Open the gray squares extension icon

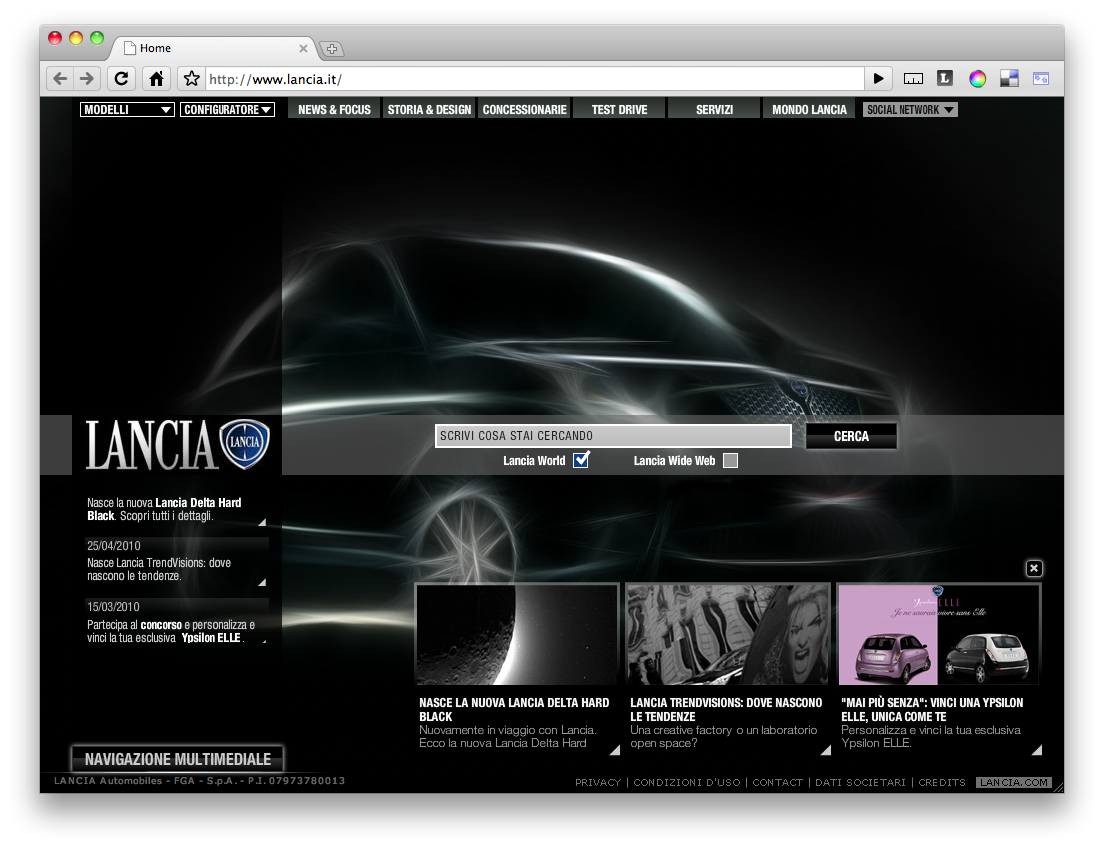1009,79
